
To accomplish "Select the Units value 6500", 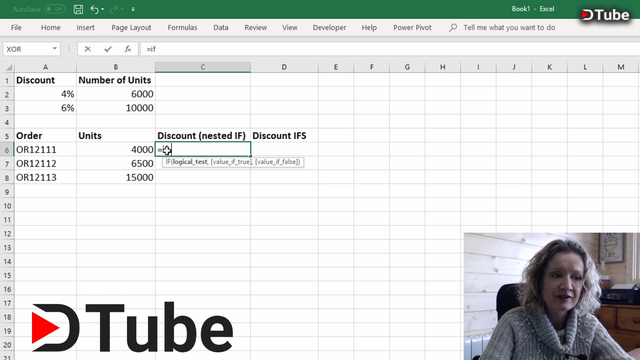I will point(116,164).
